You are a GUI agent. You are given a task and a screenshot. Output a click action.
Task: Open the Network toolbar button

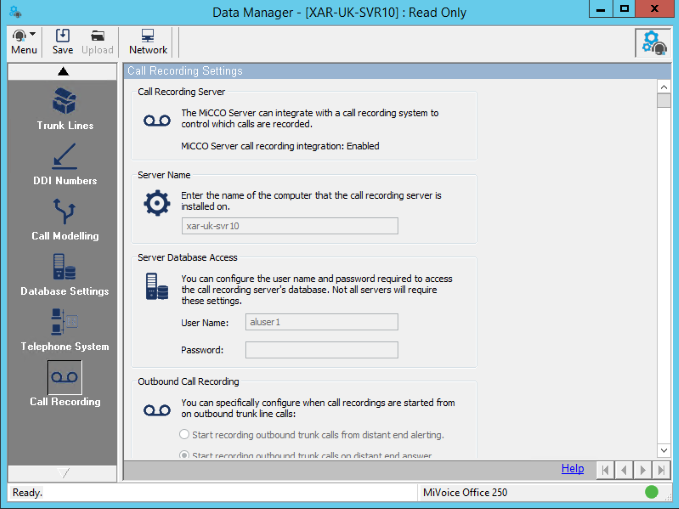pyautogui.click(x=148, y=41)
